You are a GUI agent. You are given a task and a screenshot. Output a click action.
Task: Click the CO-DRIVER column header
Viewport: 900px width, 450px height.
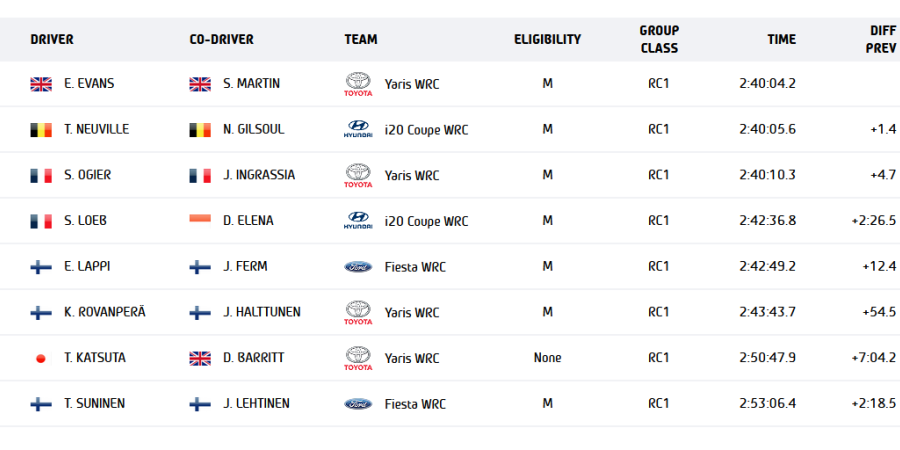[x=221, y=40]
